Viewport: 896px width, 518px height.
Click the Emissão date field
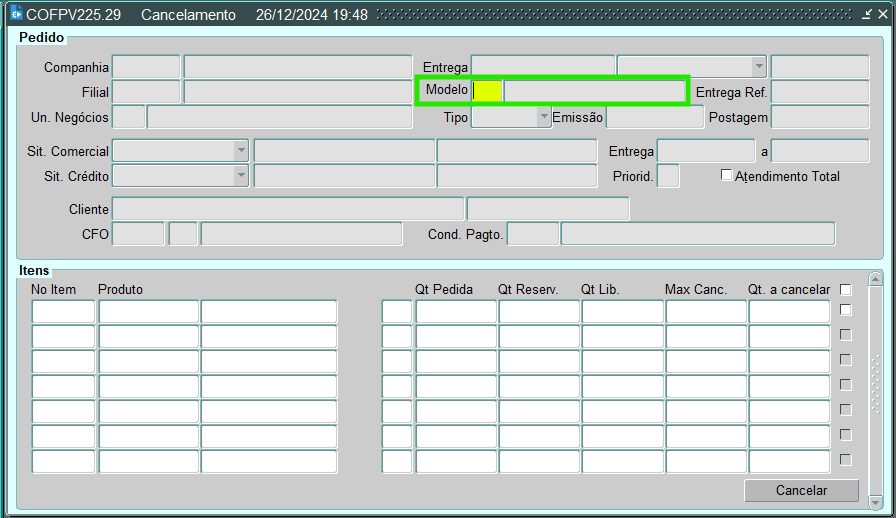pos(655,117)
